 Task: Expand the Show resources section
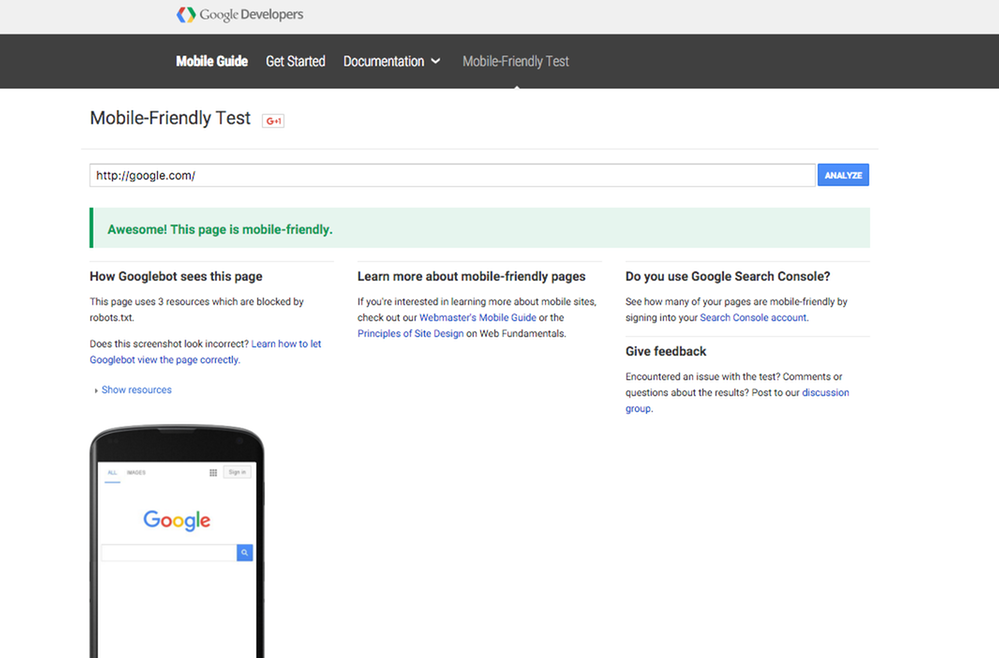(135, 390)
